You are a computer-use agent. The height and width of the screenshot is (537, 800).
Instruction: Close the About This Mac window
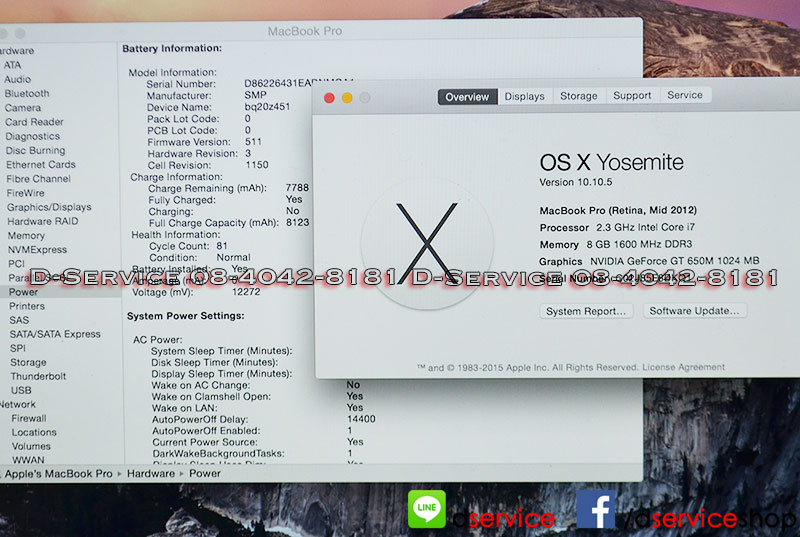(x=329, y=98)
